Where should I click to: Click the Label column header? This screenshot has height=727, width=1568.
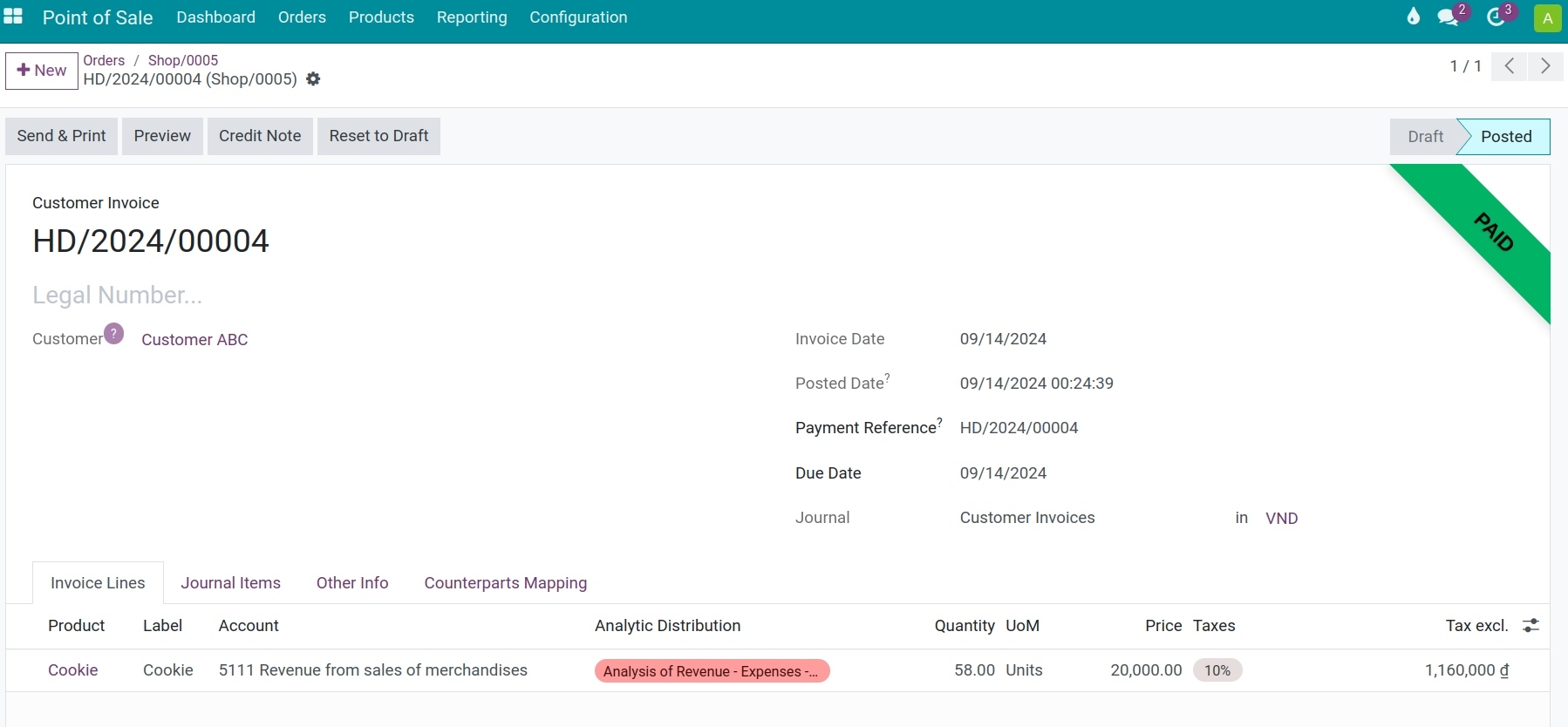click(x=162, y=626)
